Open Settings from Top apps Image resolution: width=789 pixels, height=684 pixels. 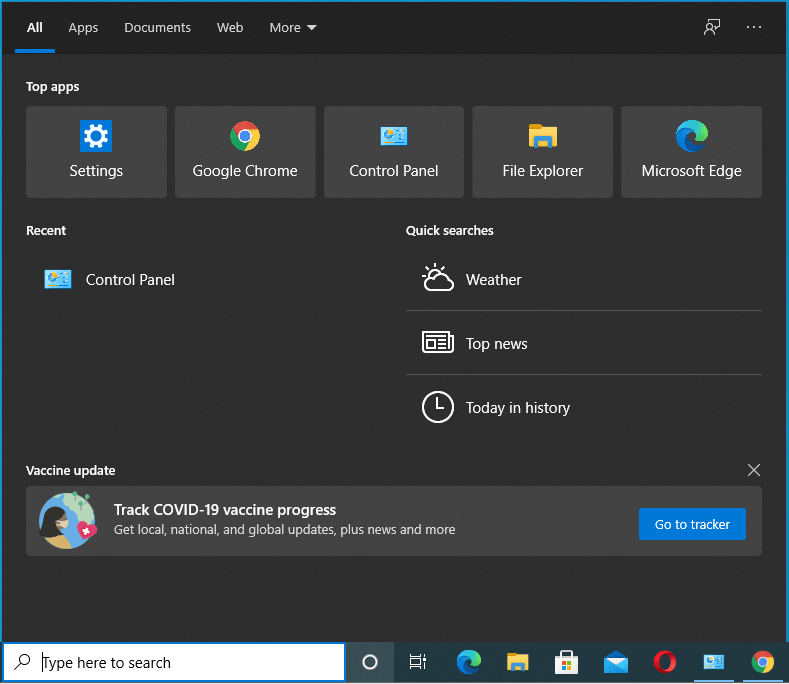click(96, 152)
